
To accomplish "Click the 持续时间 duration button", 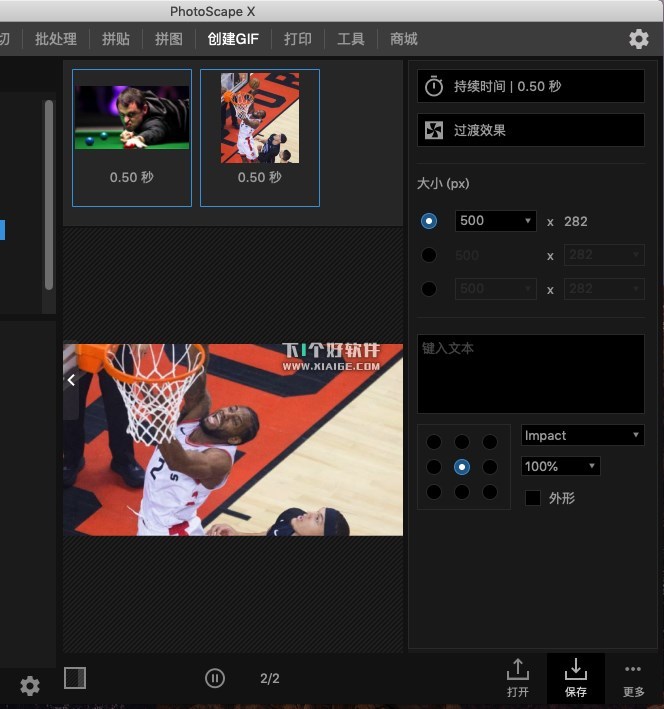I will click(530, 86).
